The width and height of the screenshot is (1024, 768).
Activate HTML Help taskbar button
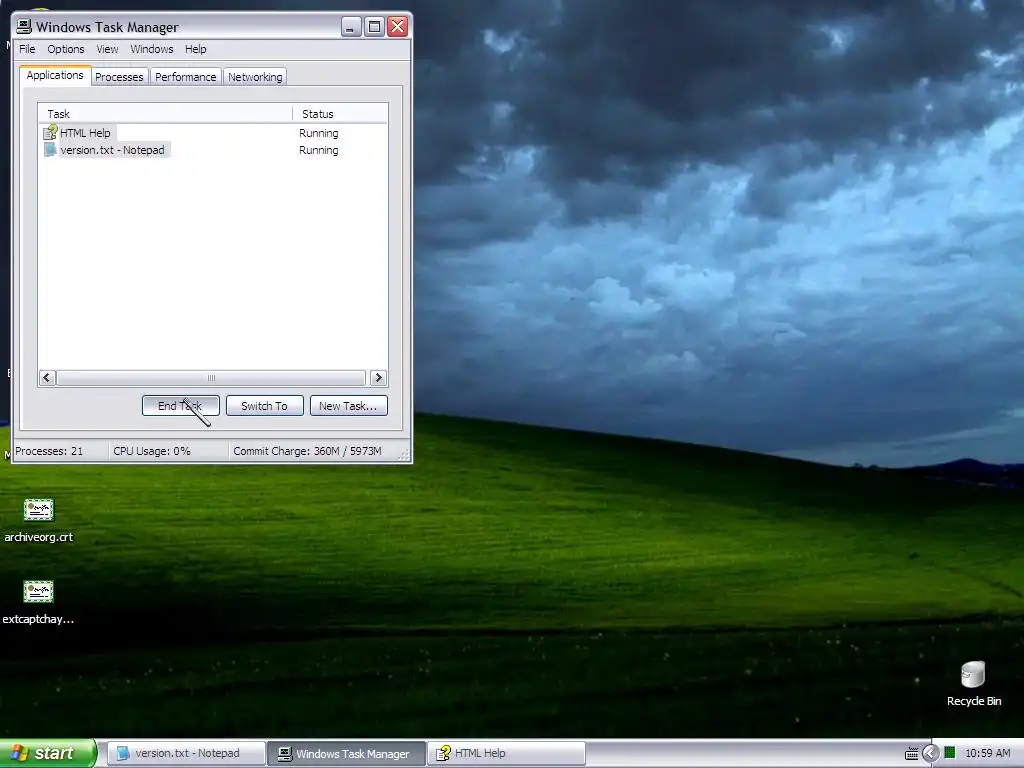(507, 754)
